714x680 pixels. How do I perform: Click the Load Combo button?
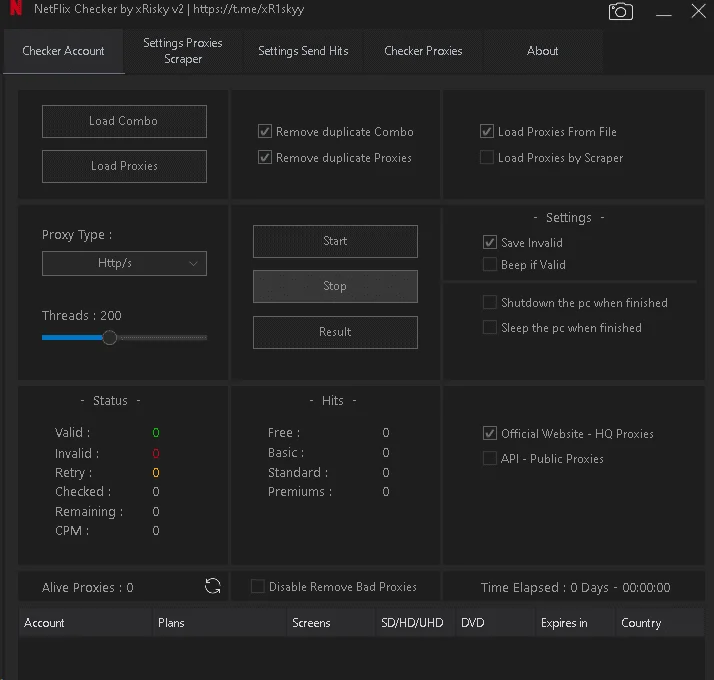(x=124, y=121)
